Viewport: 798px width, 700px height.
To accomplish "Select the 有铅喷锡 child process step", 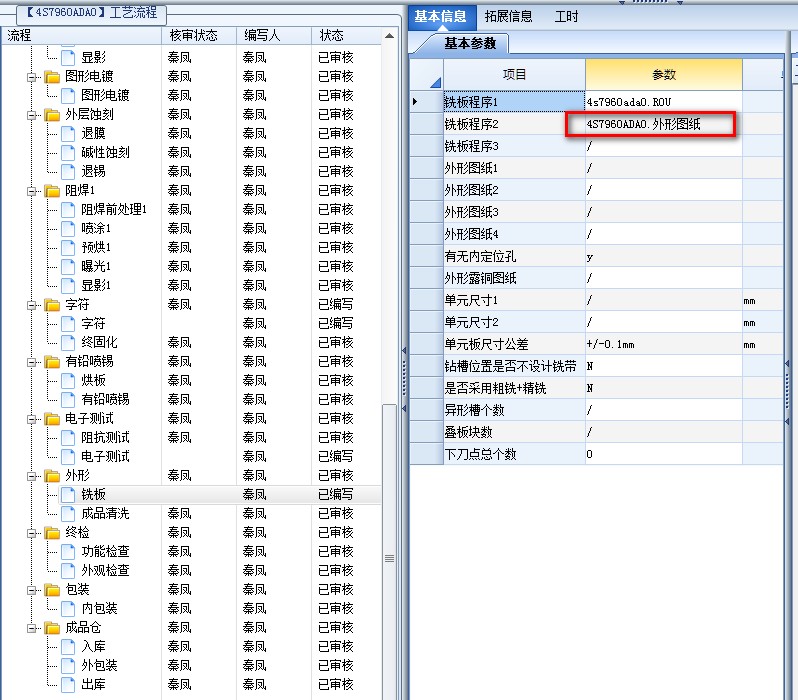I will click(105, 400).
